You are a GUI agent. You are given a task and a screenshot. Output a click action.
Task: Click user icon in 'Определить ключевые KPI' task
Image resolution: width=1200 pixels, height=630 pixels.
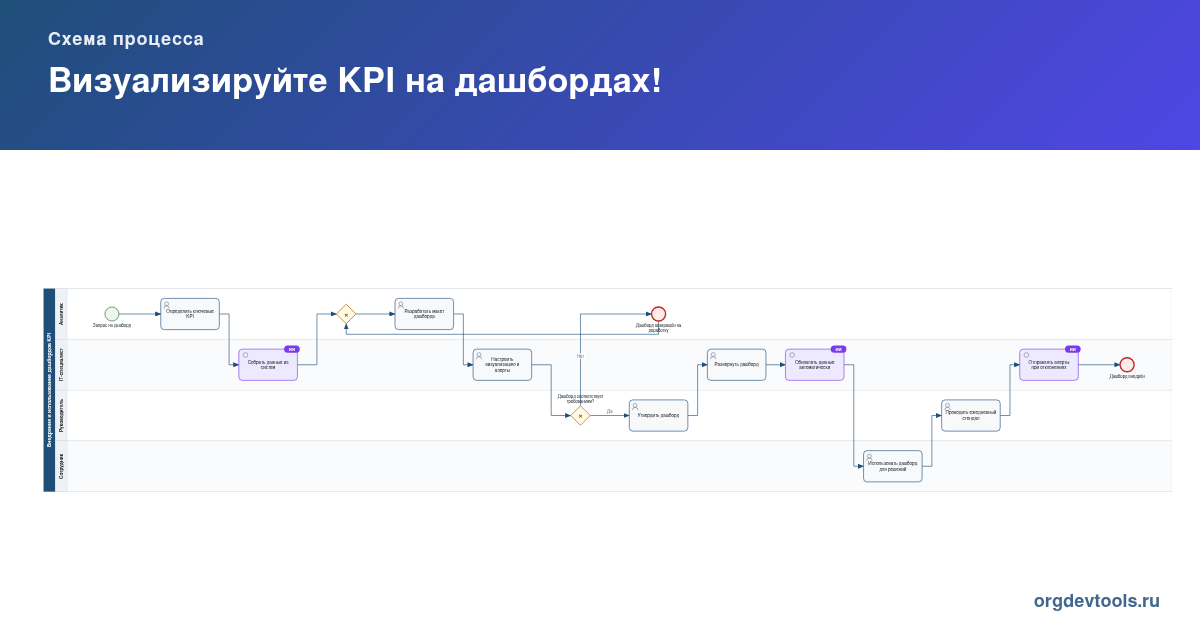167,304
